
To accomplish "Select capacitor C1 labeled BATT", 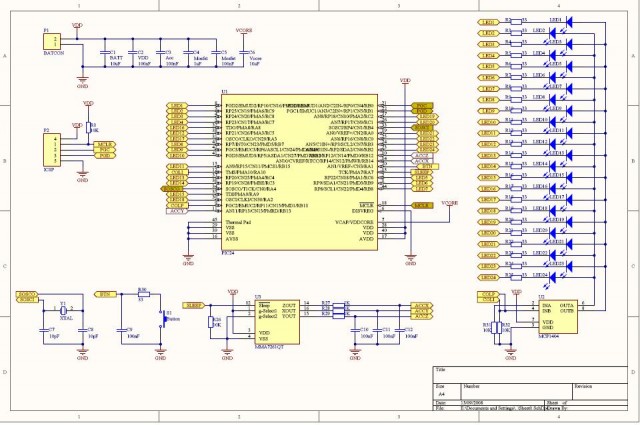I will 105,52.
